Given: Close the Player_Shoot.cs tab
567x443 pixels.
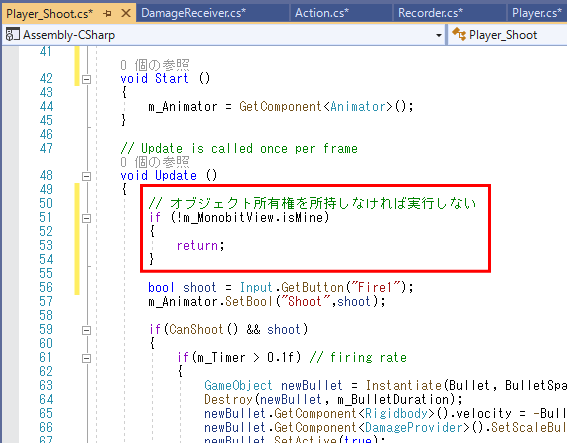Looking at the screenshot, I should tap(125, 13).
